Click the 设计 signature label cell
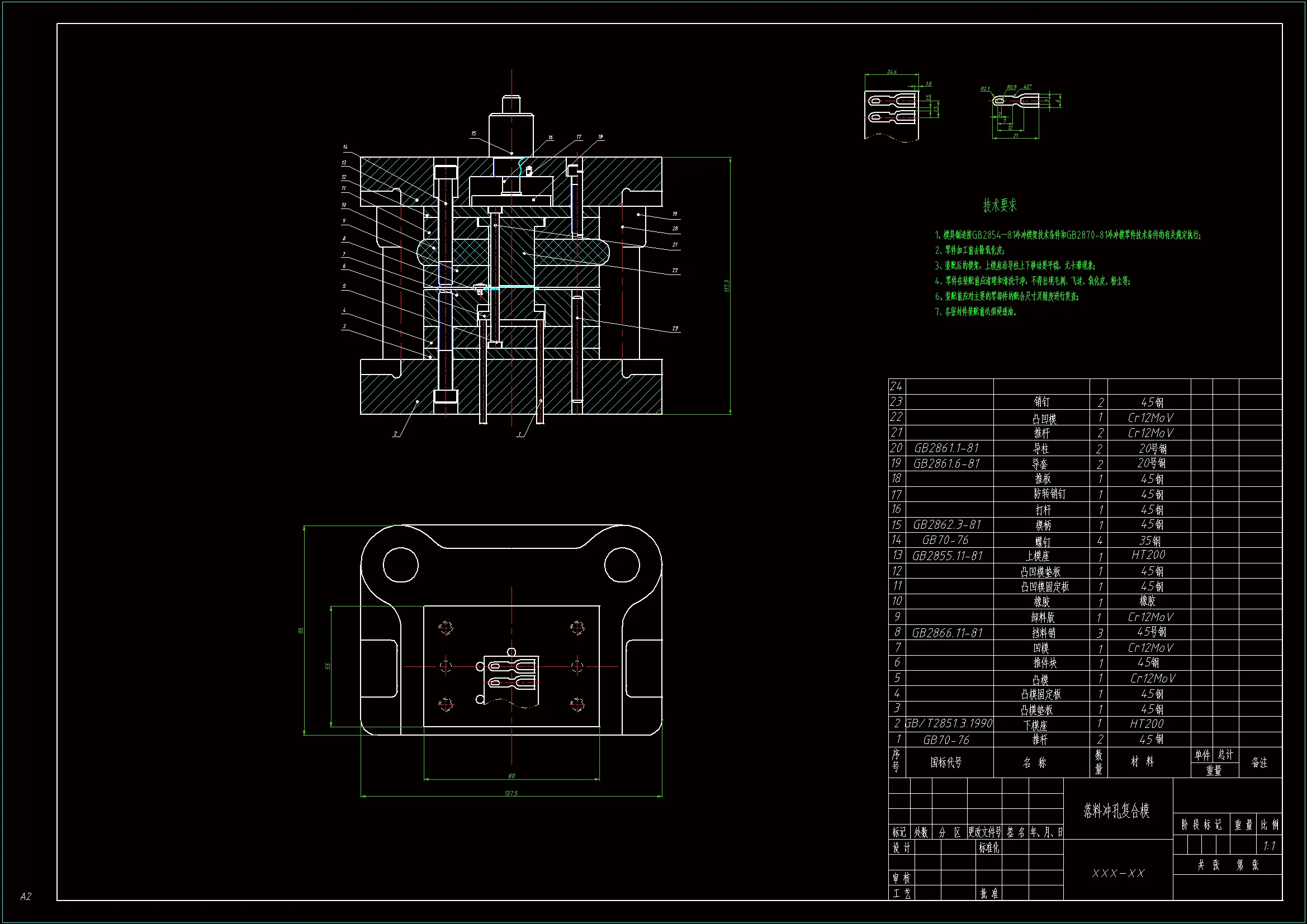 coord(901,848)
